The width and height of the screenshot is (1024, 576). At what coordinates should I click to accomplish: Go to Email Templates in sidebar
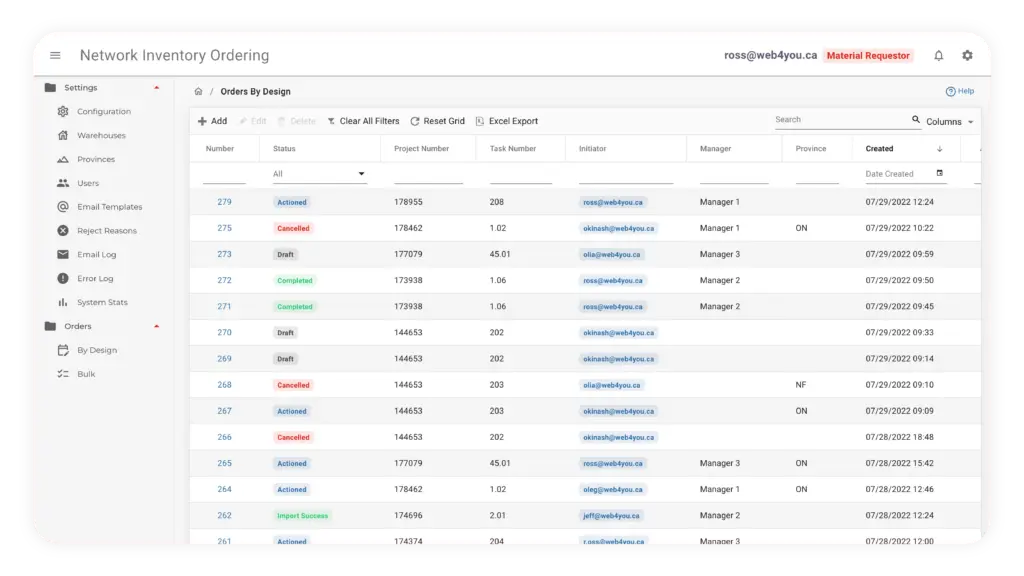pos(109,207)
